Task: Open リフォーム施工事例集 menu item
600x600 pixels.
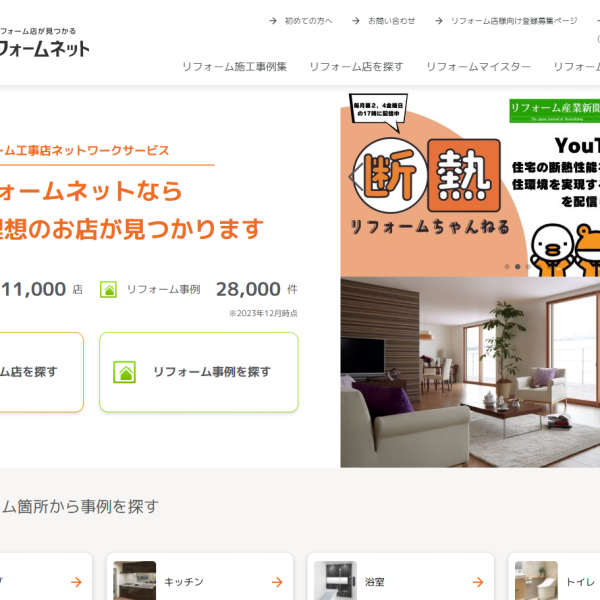Action: [x=235, y=67]
